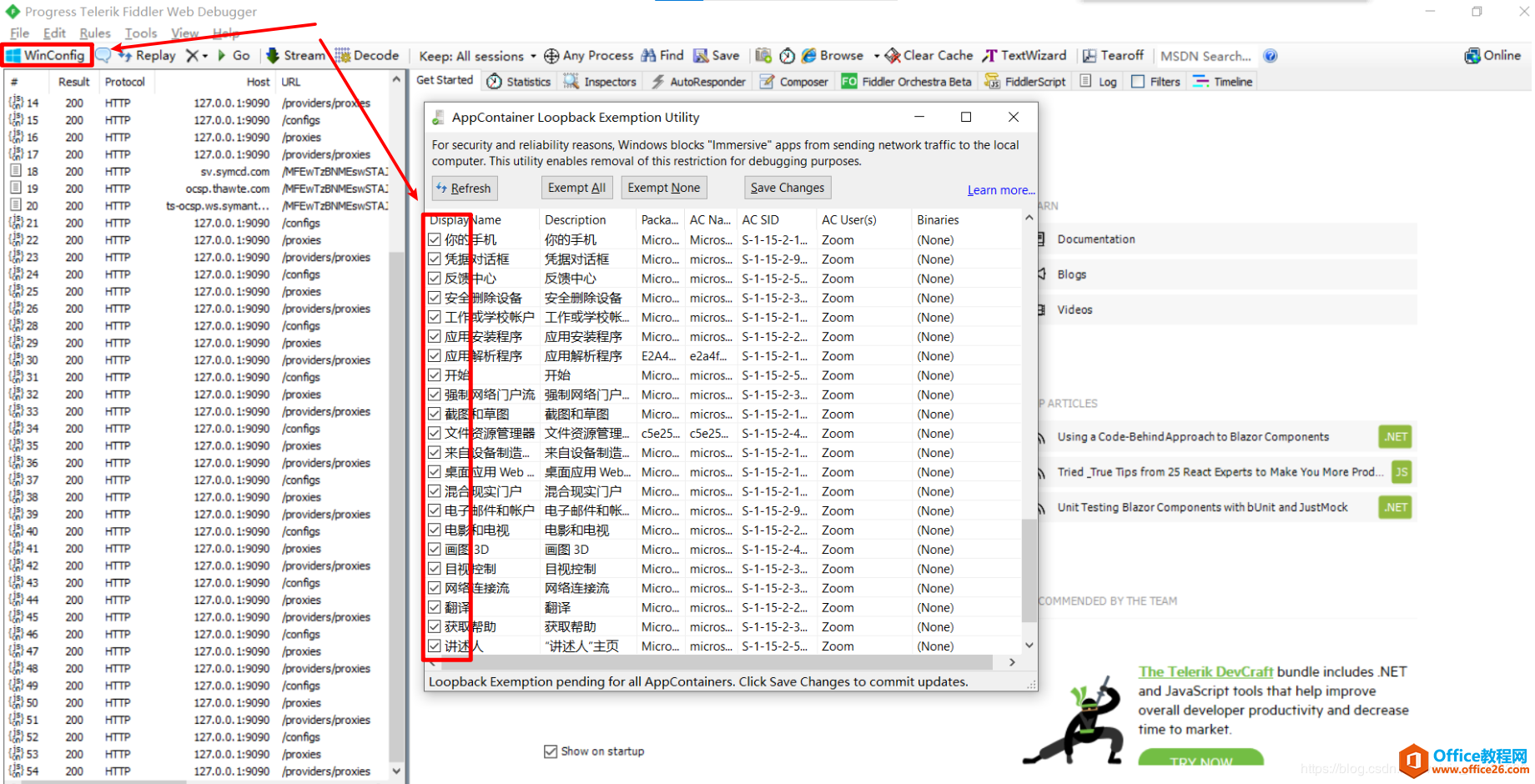Open the Tools menu

point(141,33)
